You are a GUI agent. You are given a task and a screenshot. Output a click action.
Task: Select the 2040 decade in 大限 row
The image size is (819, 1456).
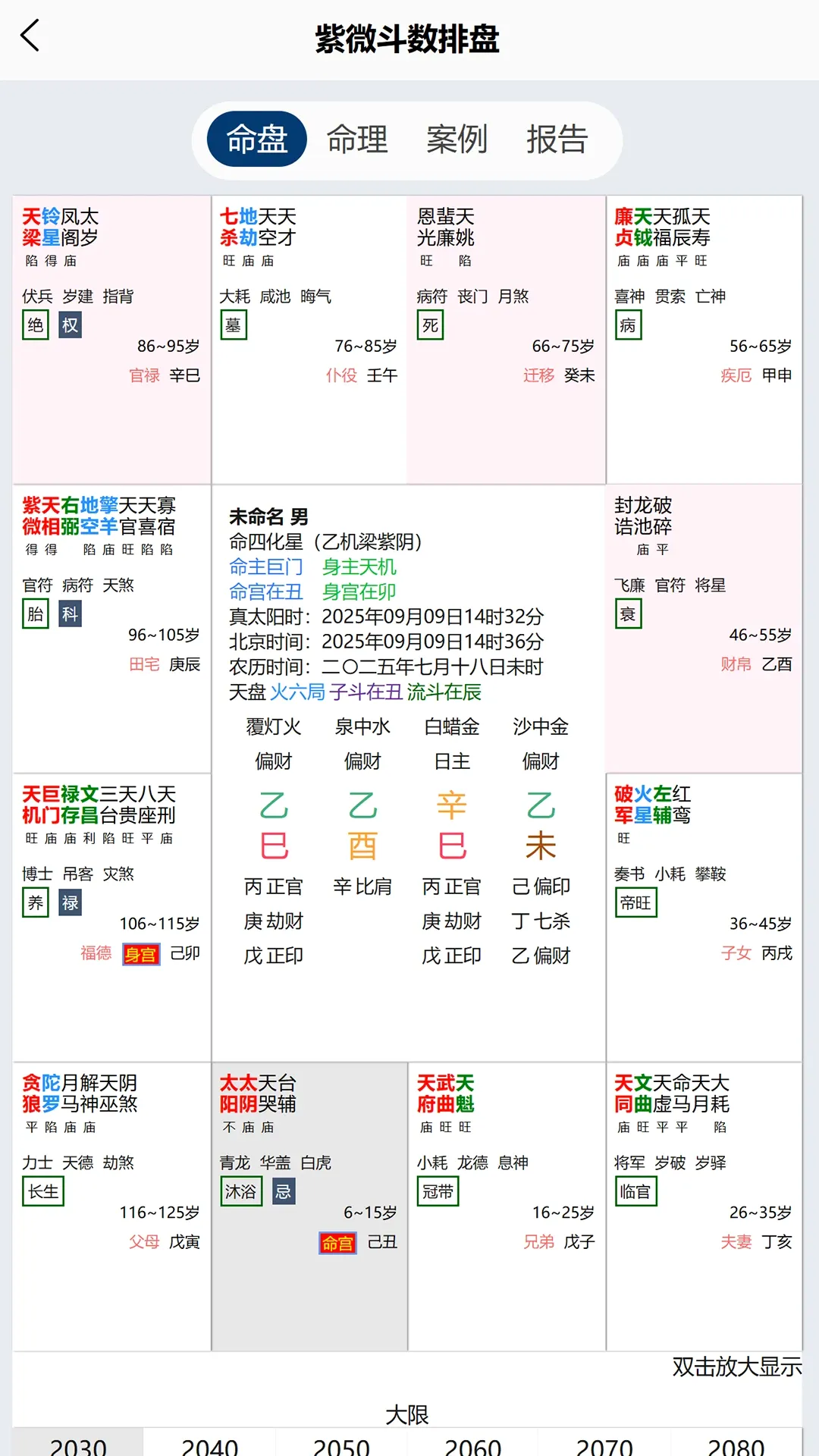pos(210,1443)
